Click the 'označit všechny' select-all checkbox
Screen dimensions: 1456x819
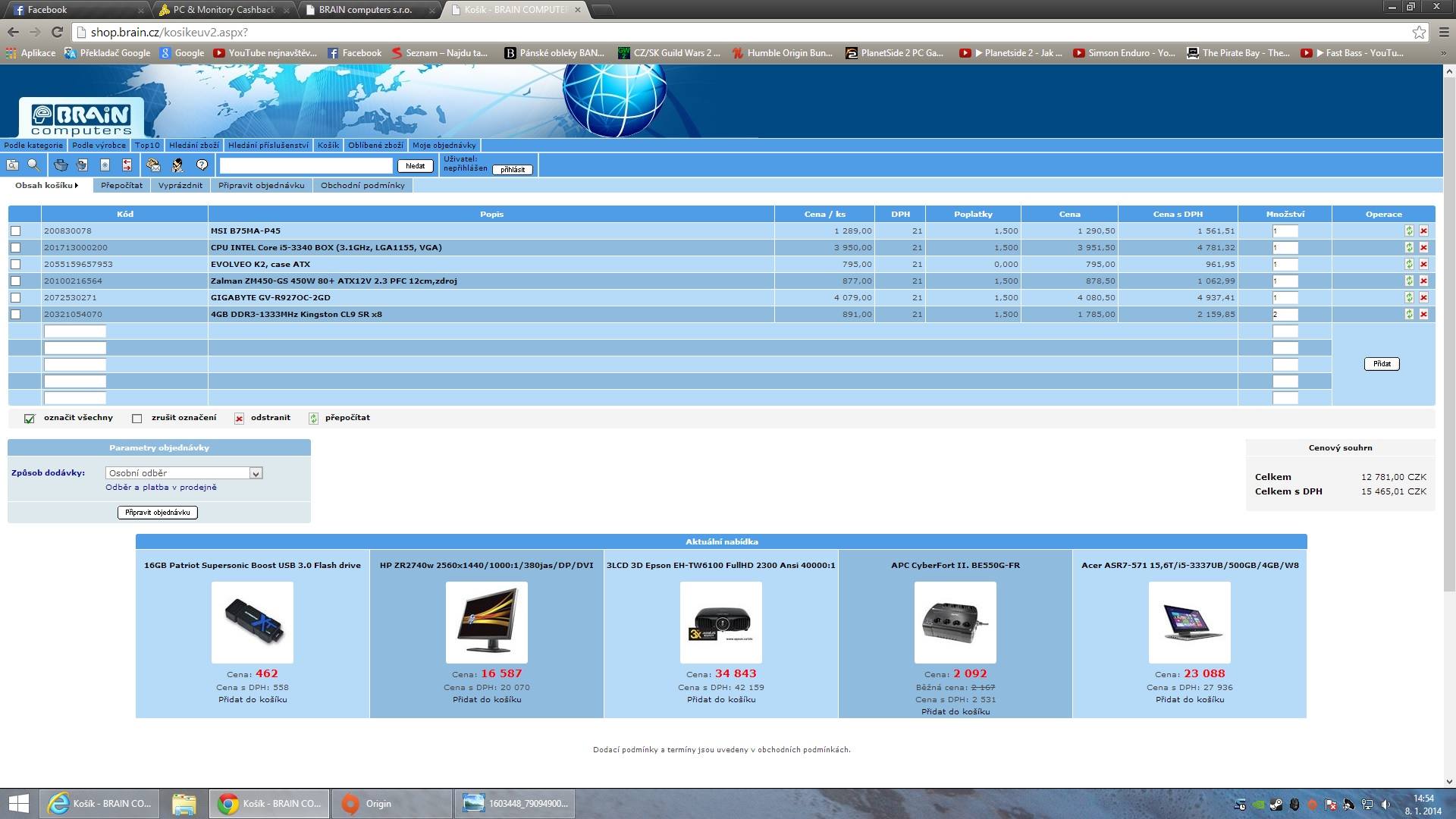30,419
